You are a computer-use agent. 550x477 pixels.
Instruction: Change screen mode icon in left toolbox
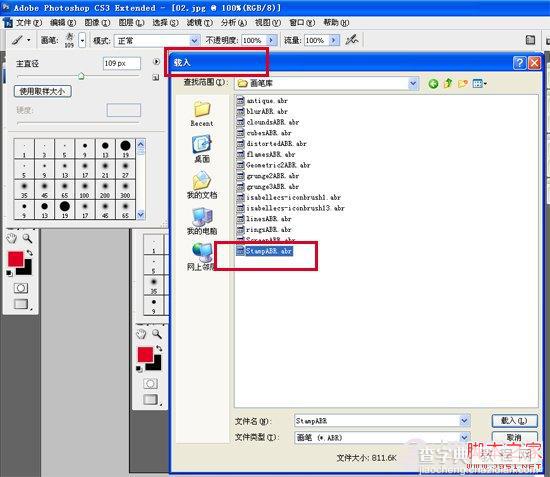[x=21, y=304]
